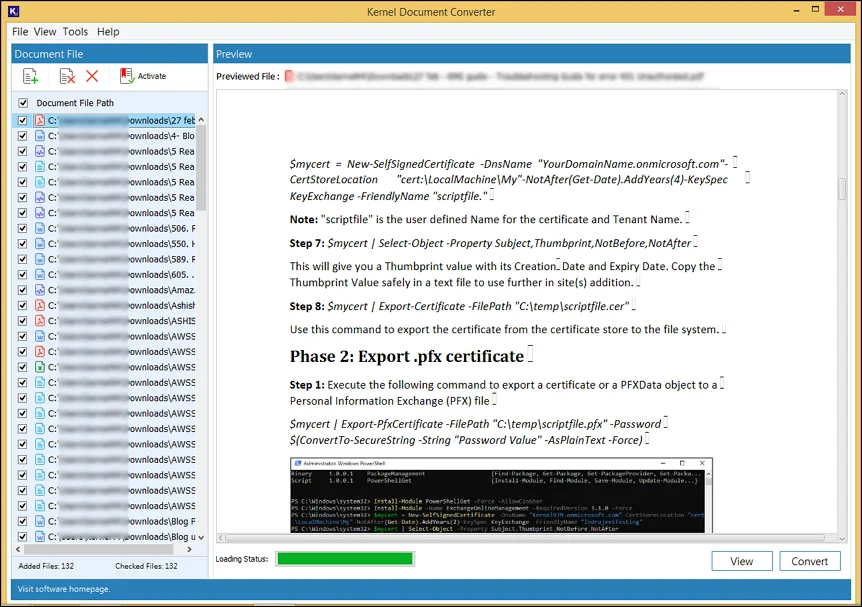
Task: Click the green Excel file icon in the list
Action: [40, 366]
